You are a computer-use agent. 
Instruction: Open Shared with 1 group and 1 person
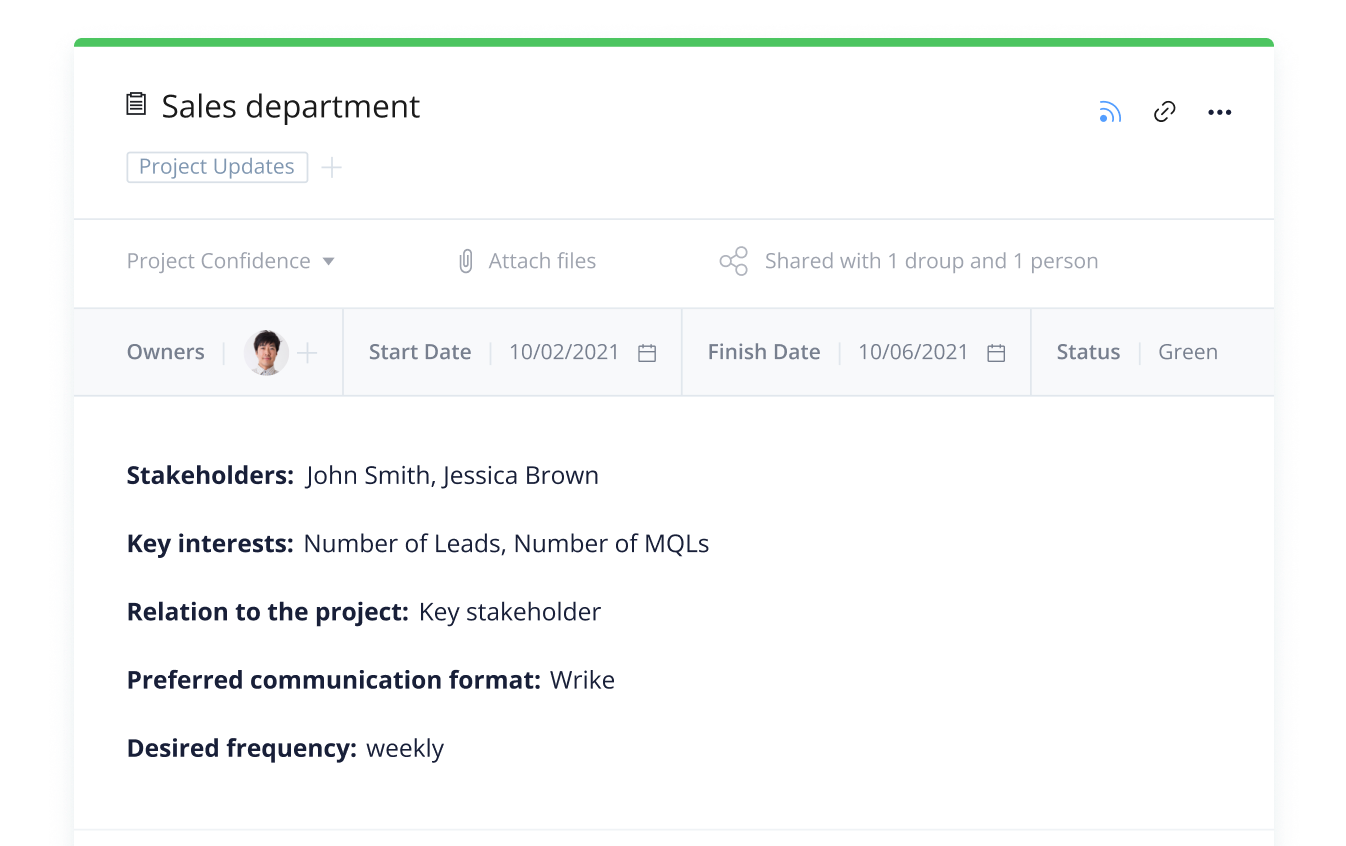pyautogui.click(x=931, y=261)
